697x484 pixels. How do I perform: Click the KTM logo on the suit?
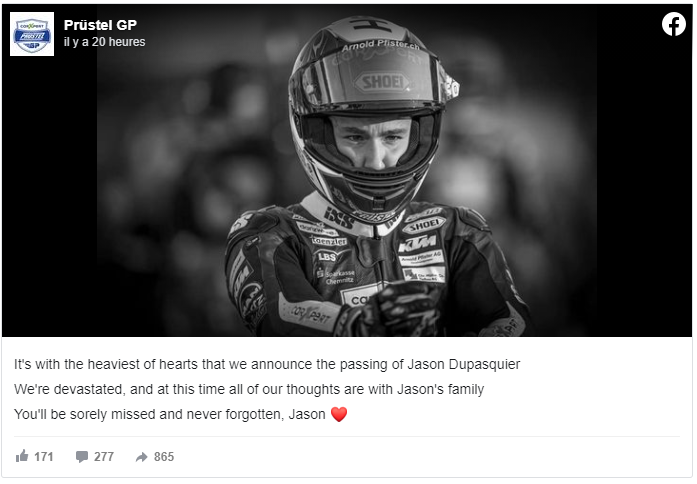[x=417, y=243]
